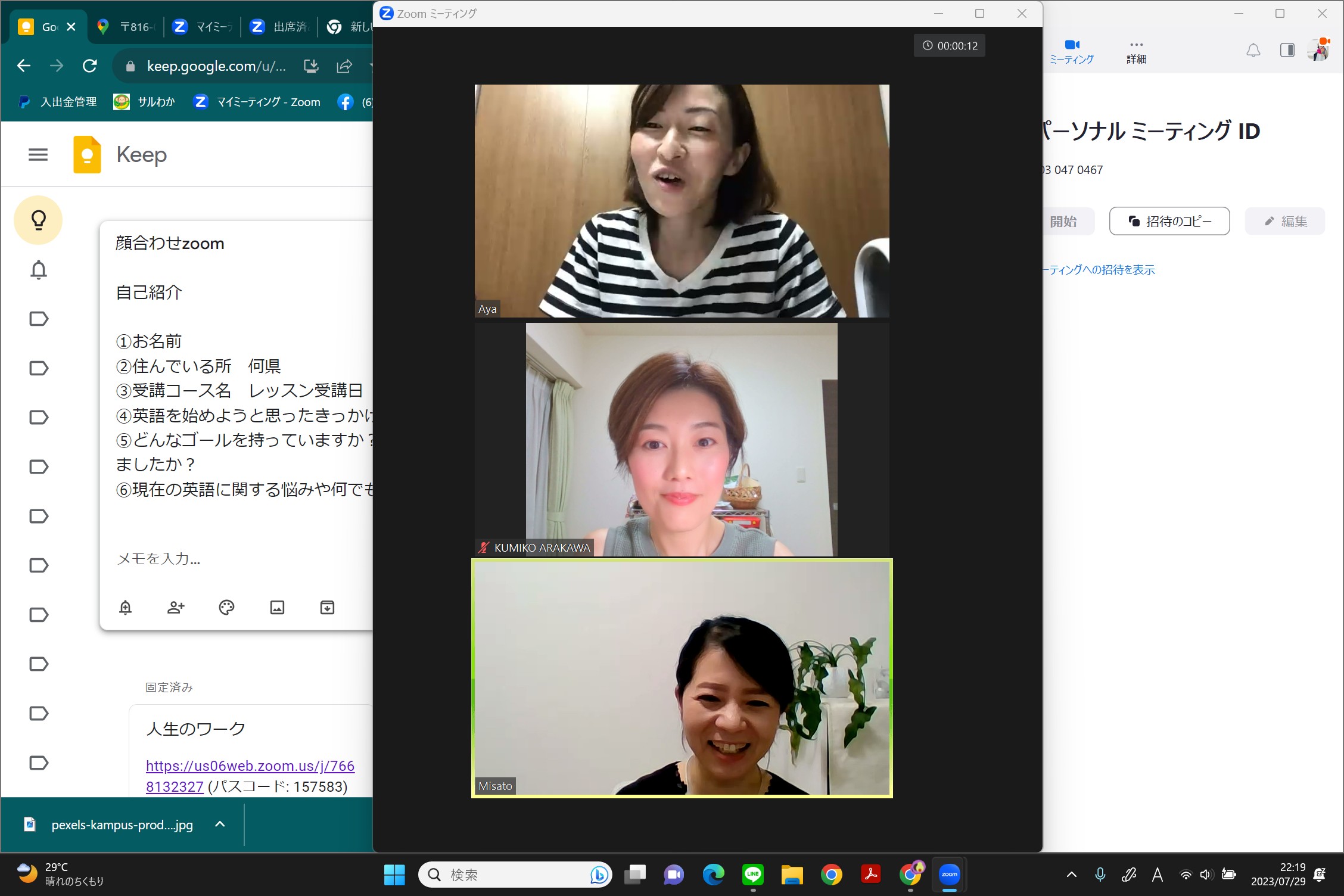Open the マイミーティング - Zoom bookmark
The width and height of the screenshot is (1344, 896).
pyautogui.click(x=257, y=102)
